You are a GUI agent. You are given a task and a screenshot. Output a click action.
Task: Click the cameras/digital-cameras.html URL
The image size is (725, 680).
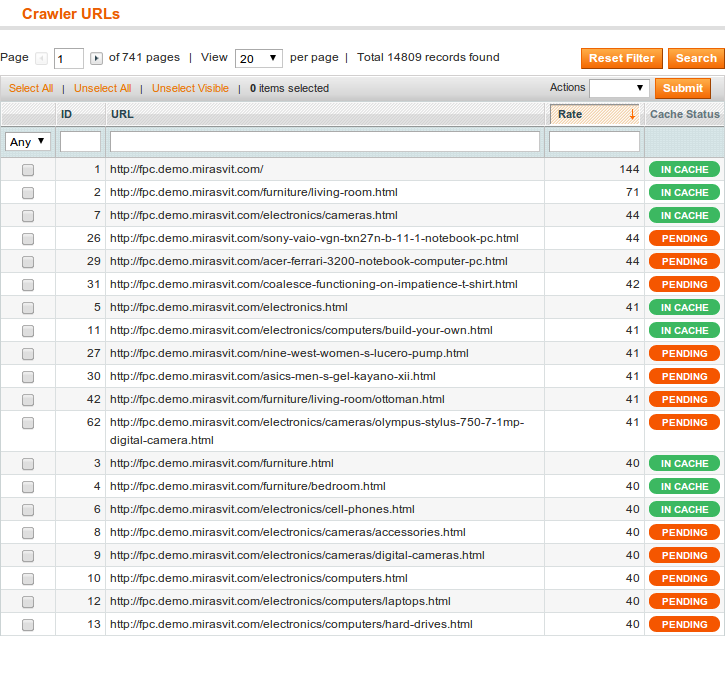click(x=297, y=555)
